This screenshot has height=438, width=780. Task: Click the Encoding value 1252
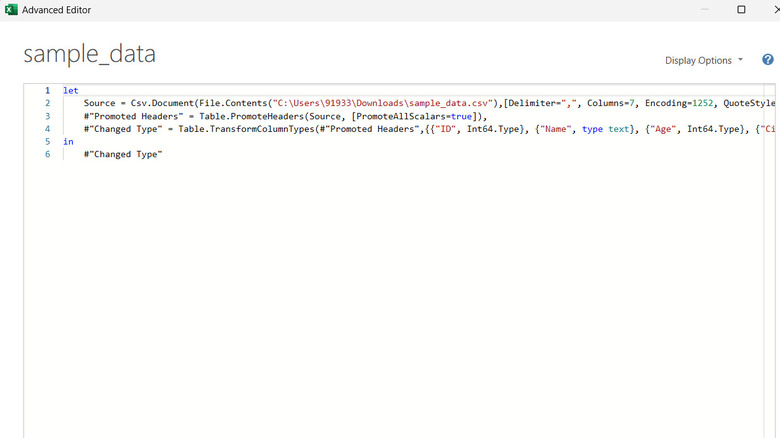(x=702, y=103)
